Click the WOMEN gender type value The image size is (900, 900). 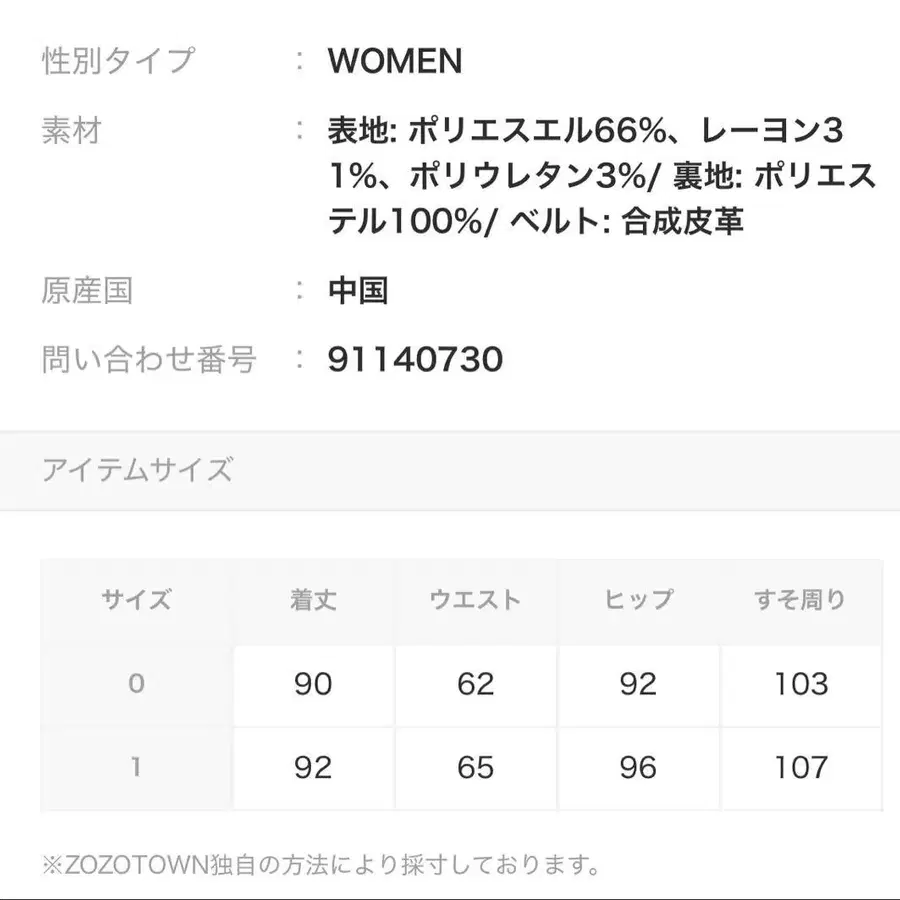(394, 61)
